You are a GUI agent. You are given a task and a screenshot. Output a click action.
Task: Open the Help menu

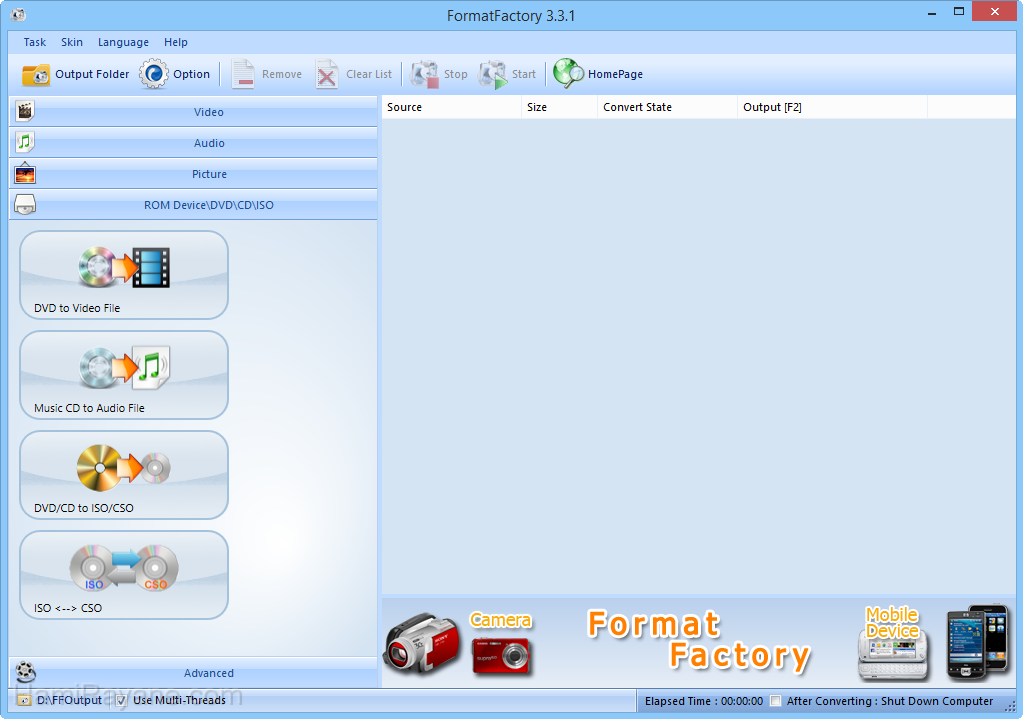click(x=176, y=42)
